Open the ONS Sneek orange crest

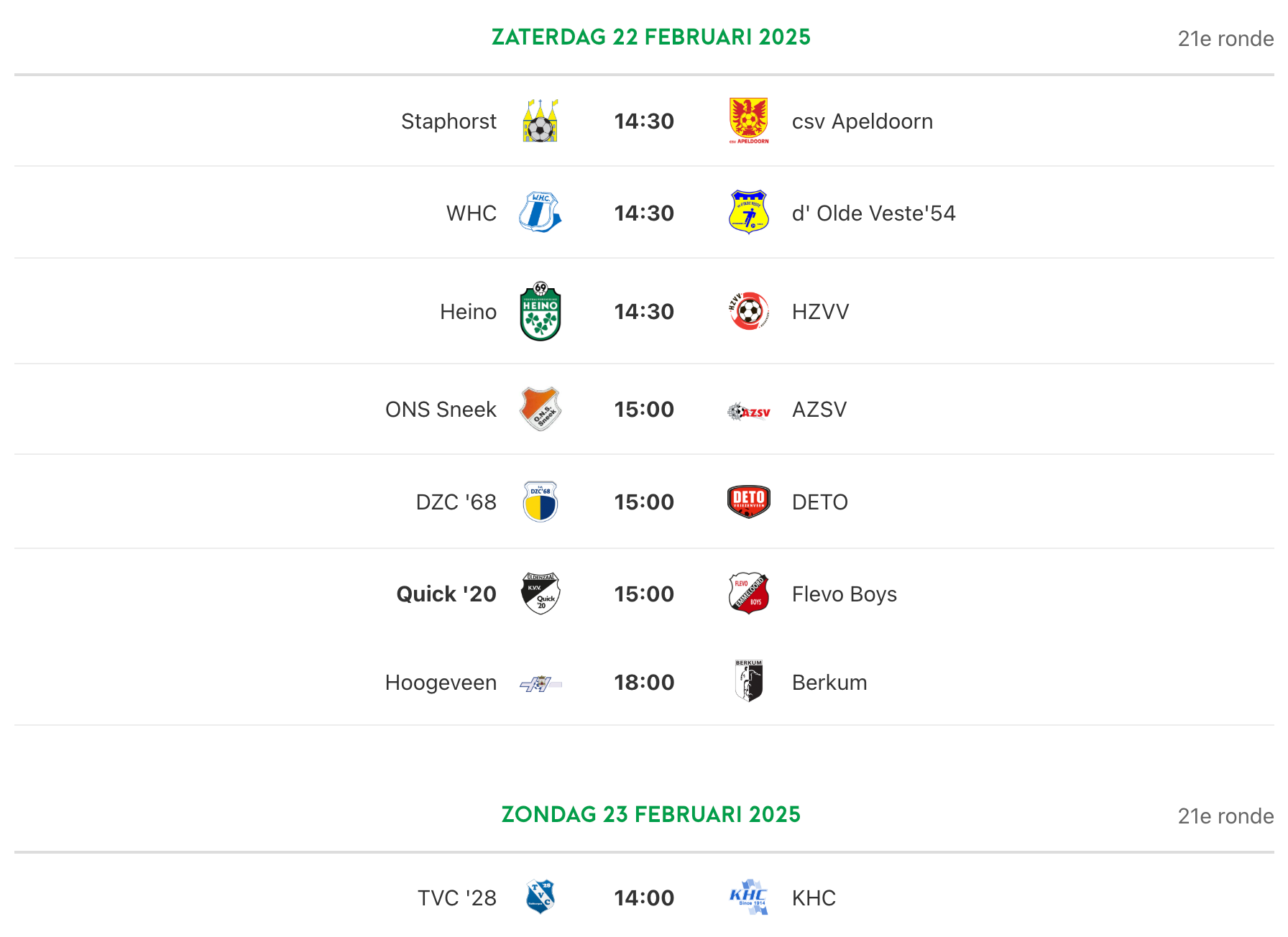click(x=540, y=409)
